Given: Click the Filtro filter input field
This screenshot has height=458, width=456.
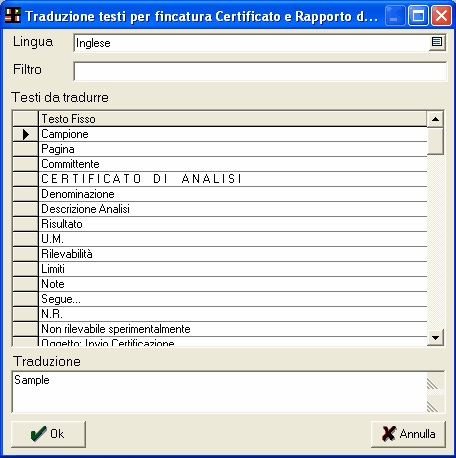Looking at the screenshot, I should (x=260, y=71).
